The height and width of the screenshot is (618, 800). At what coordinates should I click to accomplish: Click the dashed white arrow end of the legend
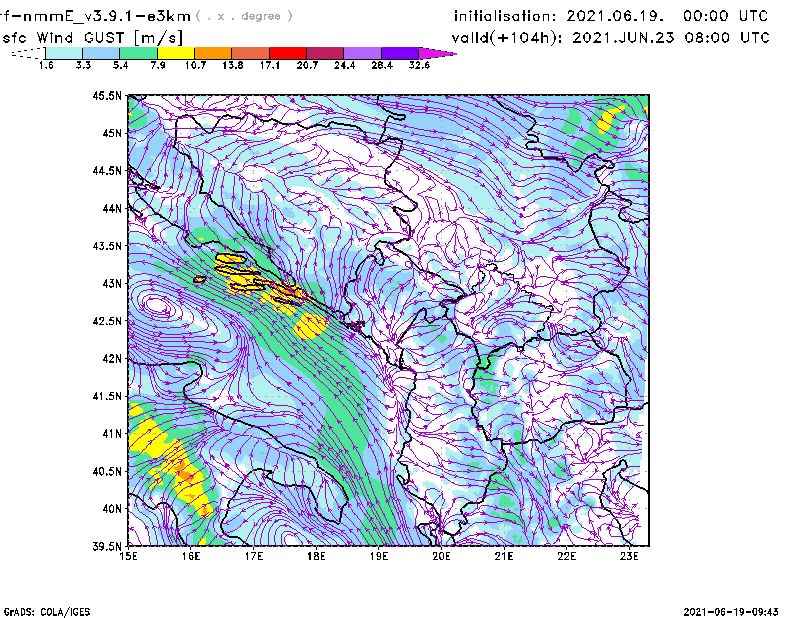28,53
